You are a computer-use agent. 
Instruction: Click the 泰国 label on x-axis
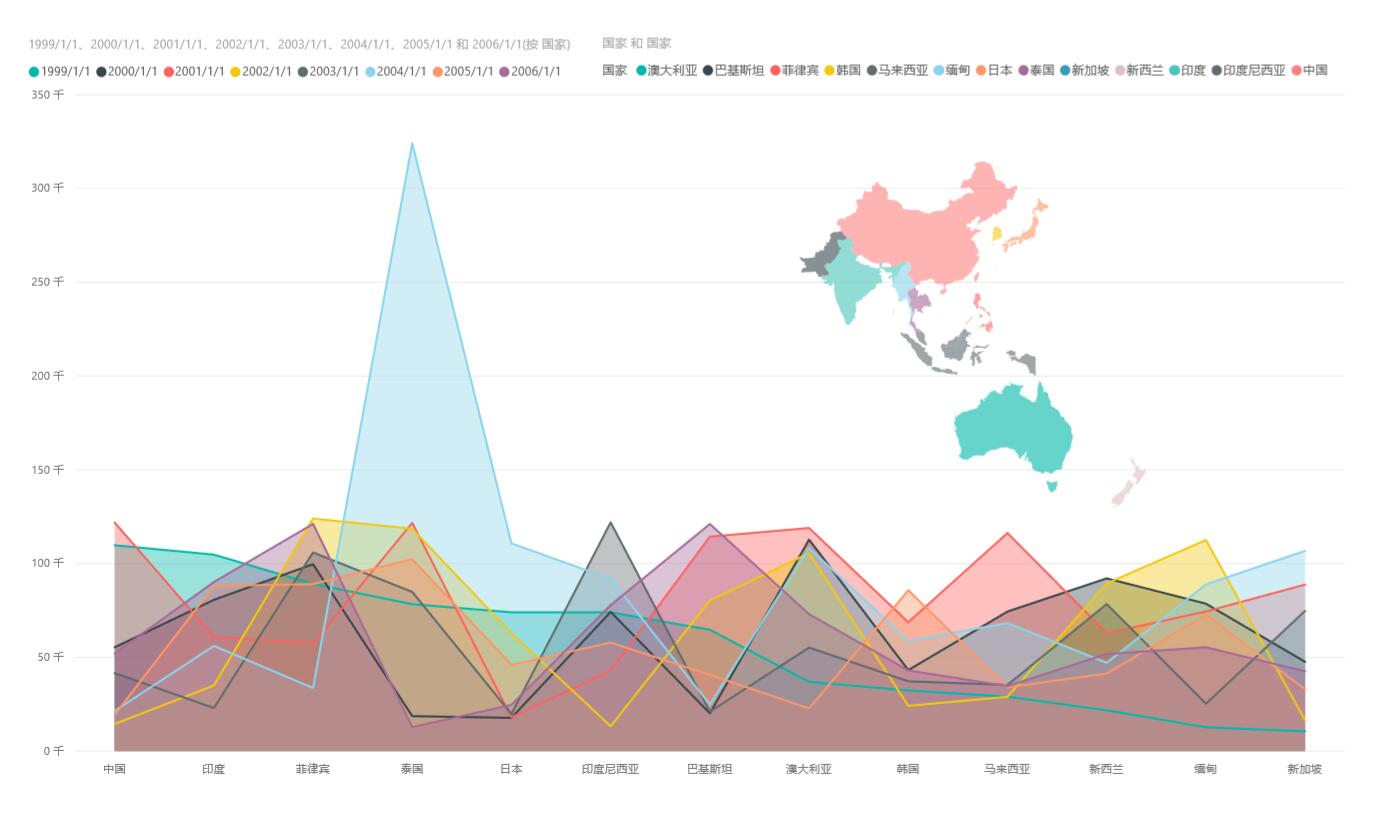pos(412,770)
